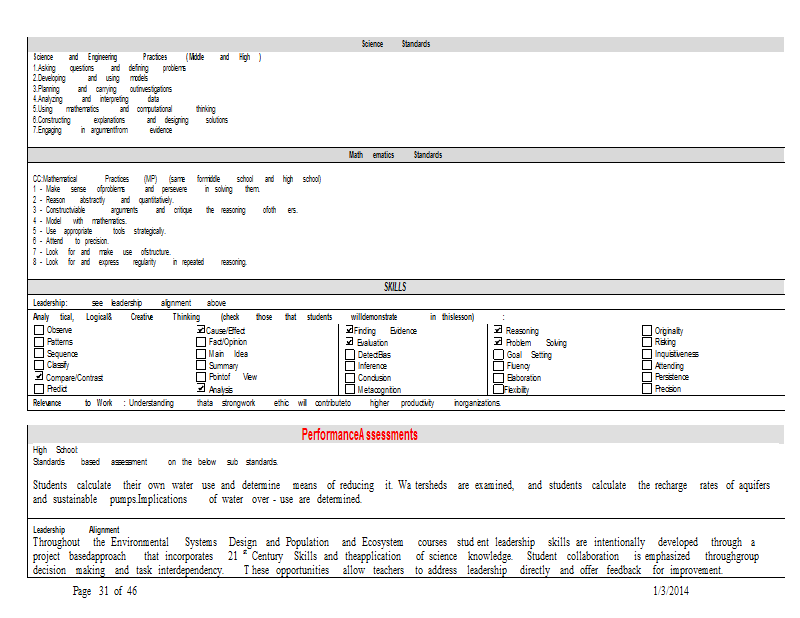This screenshot has height=618, width=800.
Task: Check the Main Idea checkbox
Action: point(201,354)
